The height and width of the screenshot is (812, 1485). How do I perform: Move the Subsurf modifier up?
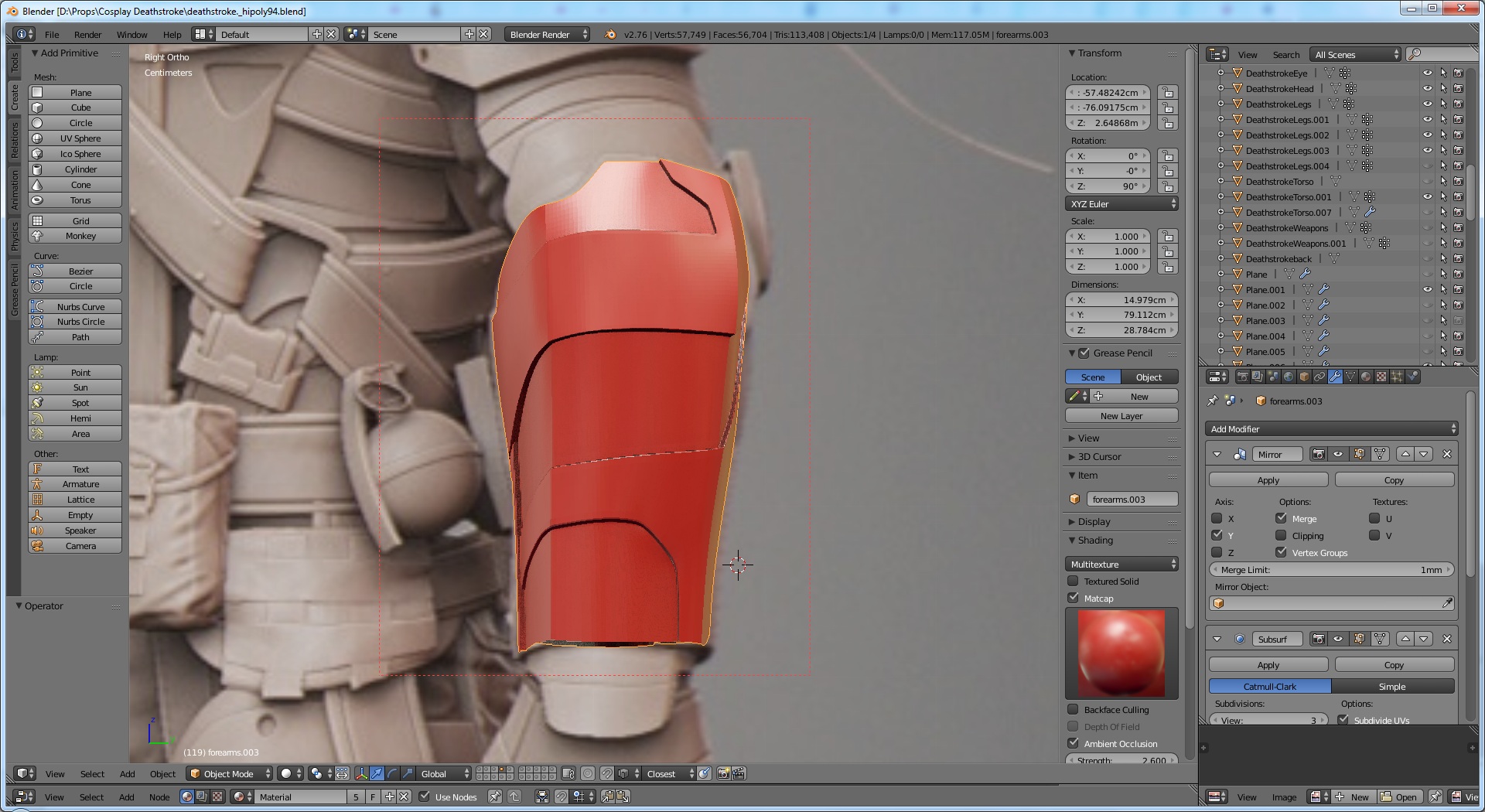pos(1405,639)
